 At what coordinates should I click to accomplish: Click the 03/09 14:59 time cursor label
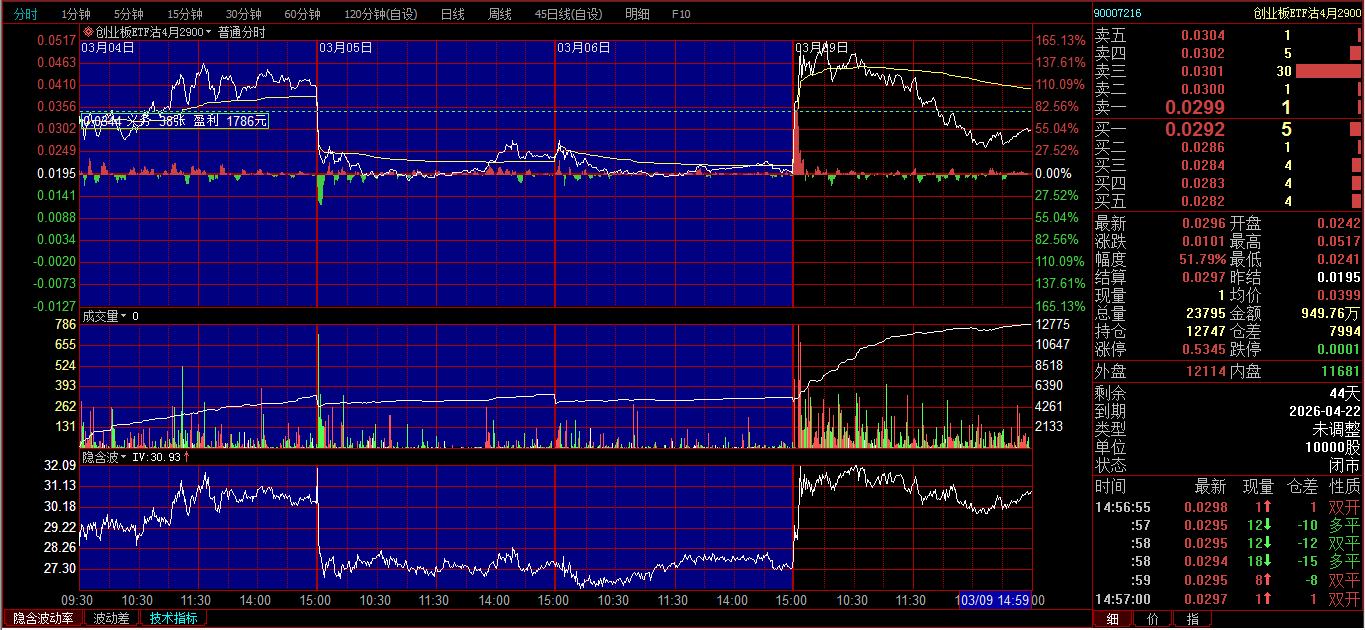(x=995, y=600)
